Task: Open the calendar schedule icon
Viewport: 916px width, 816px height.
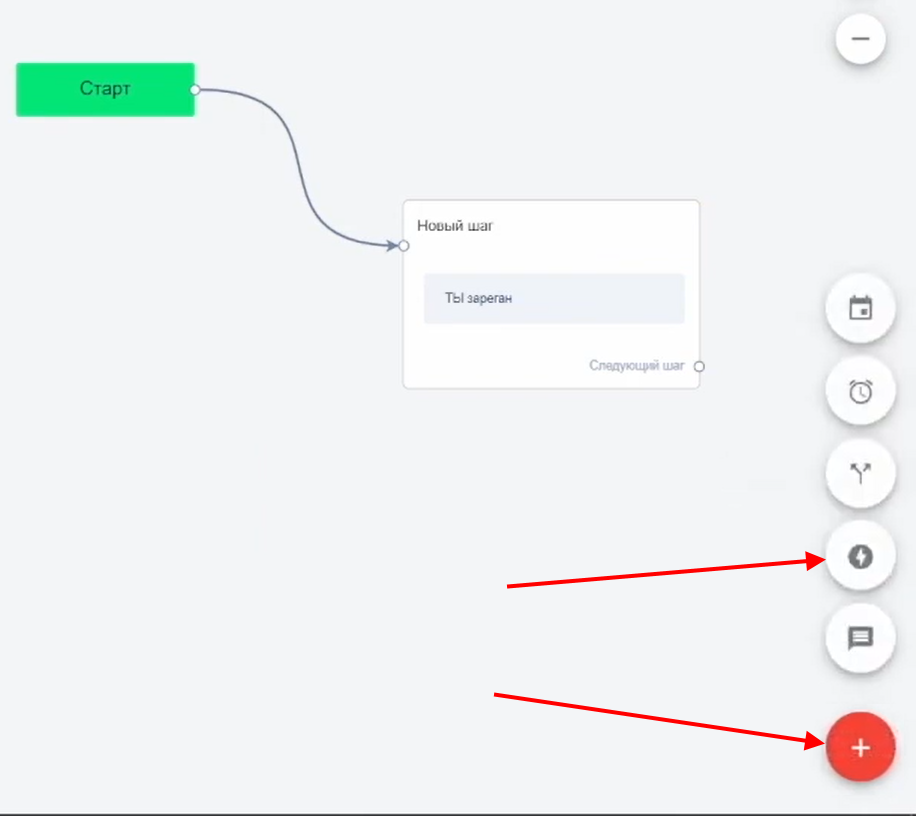Action: click(860, 309)
